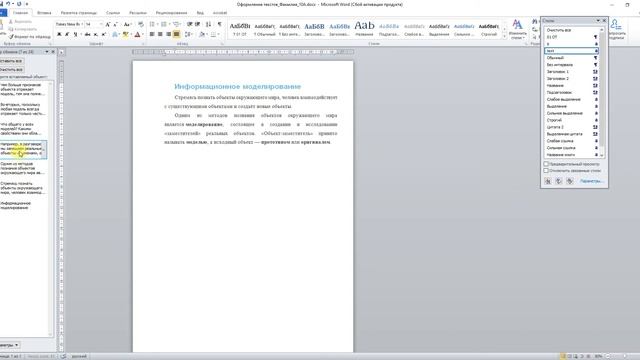Apply strikethrough formatting
Image resolution: width=640 pixels, height=360 pixels.
tap(87, 34)
